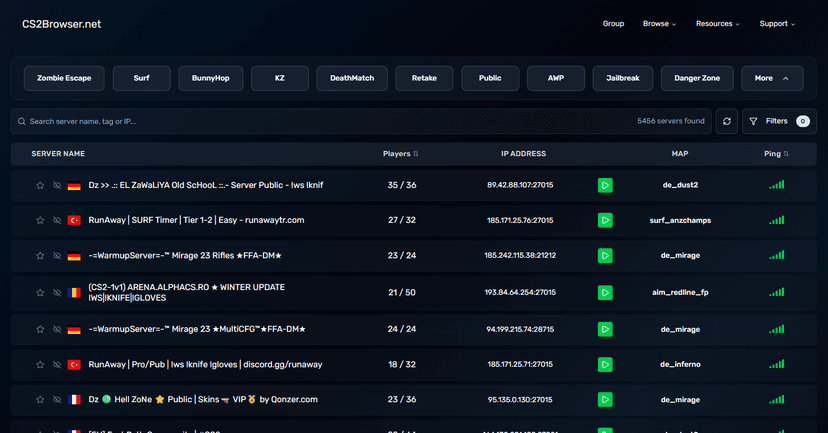Star the WarmupServer Mirage 23 Rifles row
828x433 pixels.
[x=40, y=256]
